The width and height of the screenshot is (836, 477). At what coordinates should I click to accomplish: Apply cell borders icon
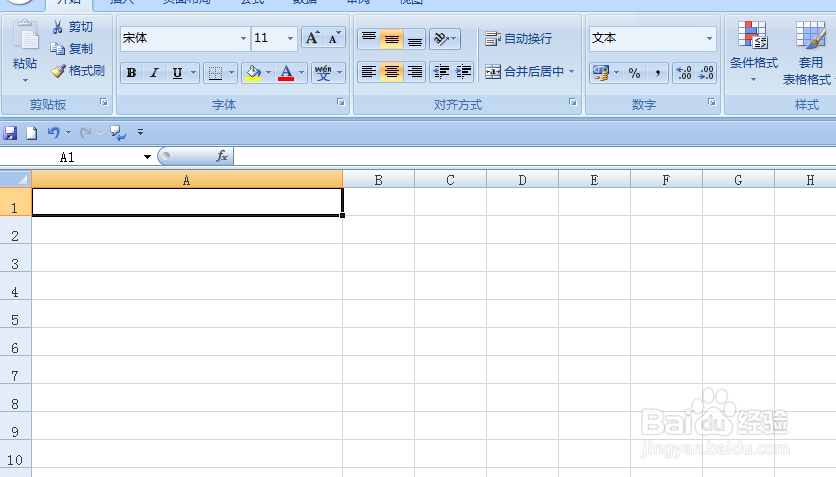click(x=215, y=73)
